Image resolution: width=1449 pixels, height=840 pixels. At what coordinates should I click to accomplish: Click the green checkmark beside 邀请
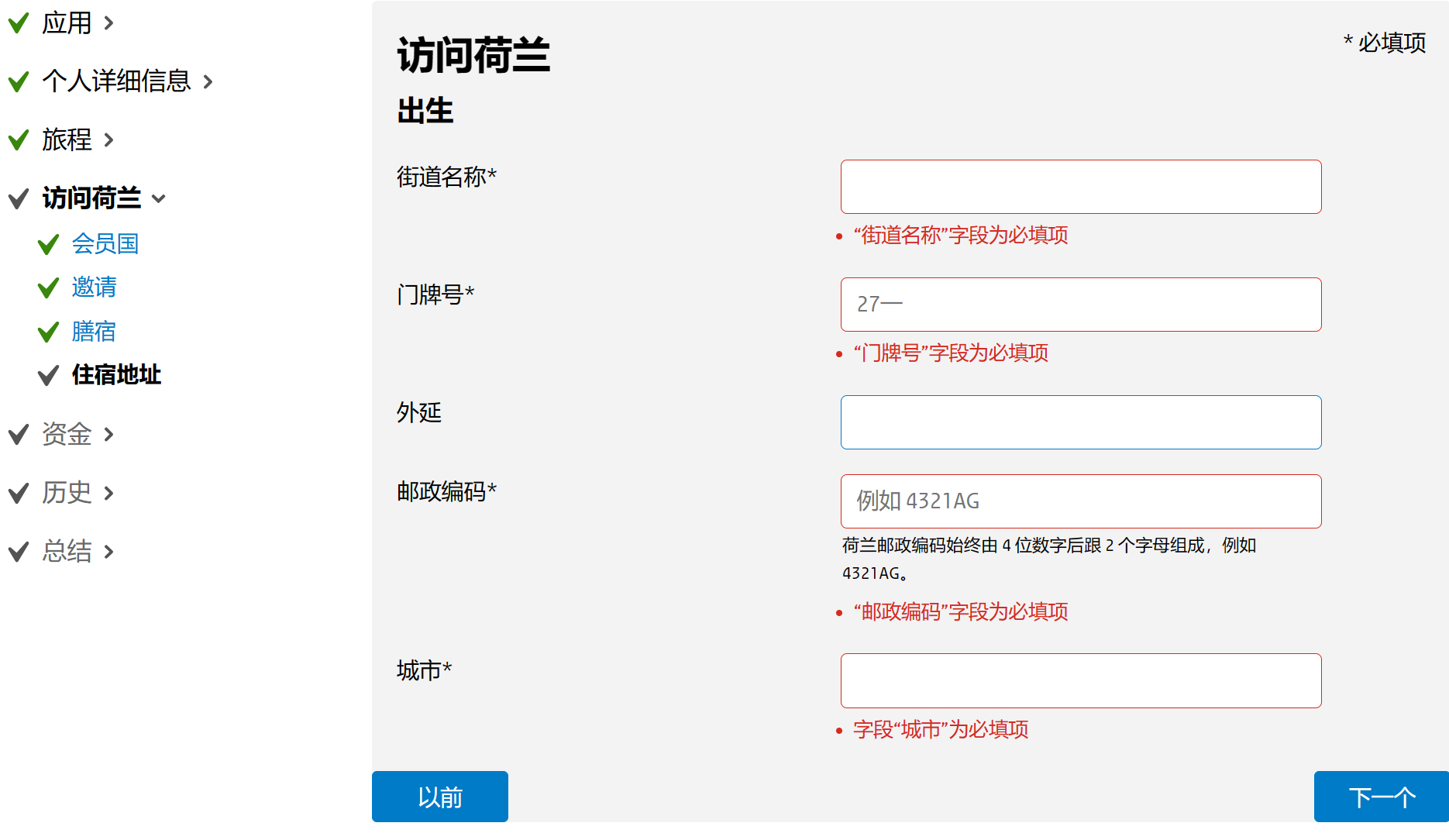tap(48, 288)
